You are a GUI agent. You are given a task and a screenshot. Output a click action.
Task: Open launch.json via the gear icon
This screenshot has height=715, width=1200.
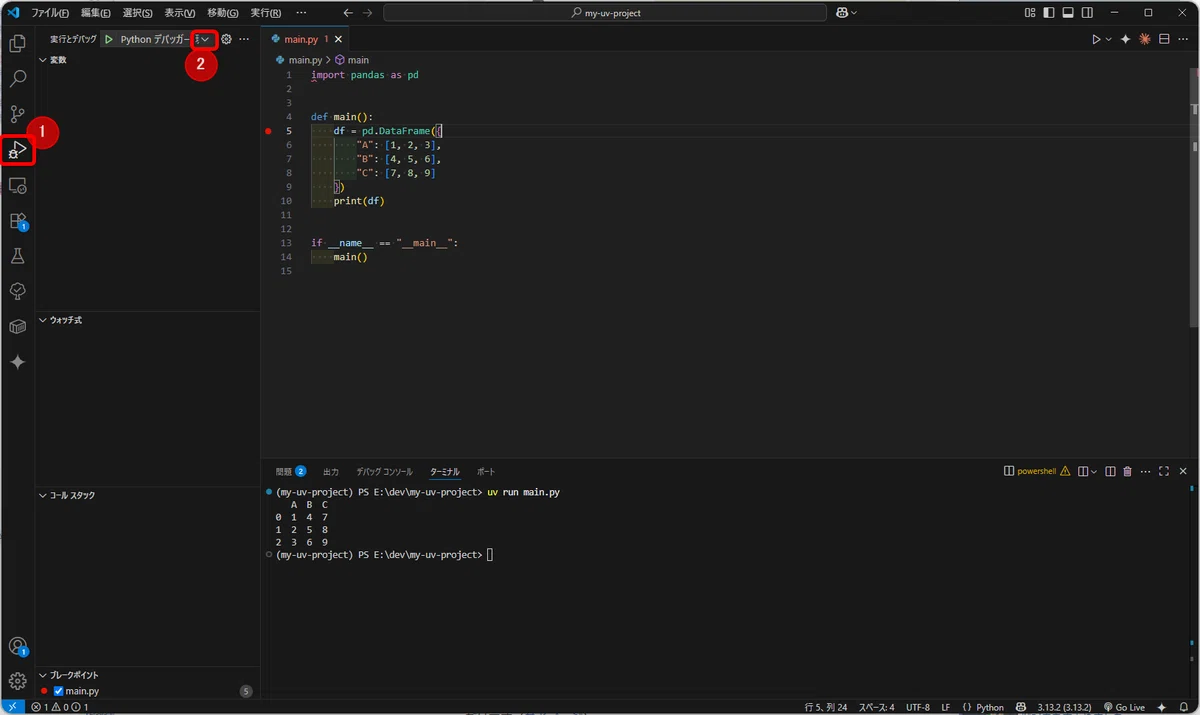(226, 39)
